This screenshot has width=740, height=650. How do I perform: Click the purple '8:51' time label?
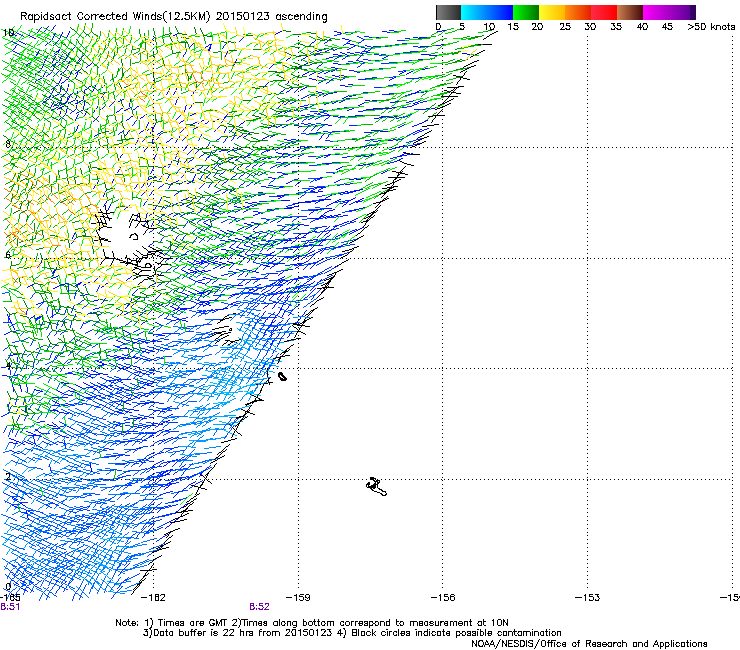pyautogui.click(x=10, y=607)
